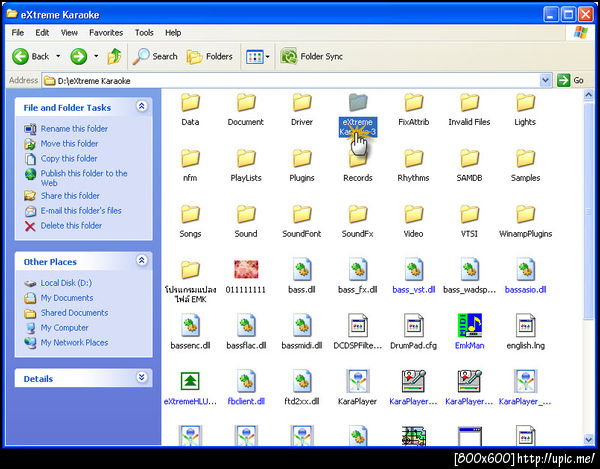Open the Forward history dropdown arrow
Image resolution: width=600 pixels, height=469 pixels.
click(x=96, y=57)
